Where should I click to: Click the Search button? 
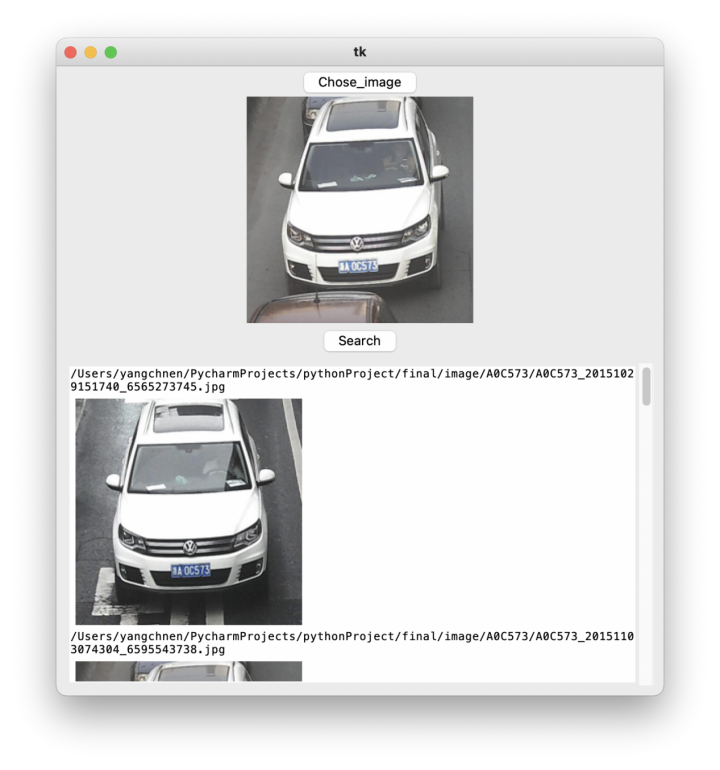coord(360,341)
